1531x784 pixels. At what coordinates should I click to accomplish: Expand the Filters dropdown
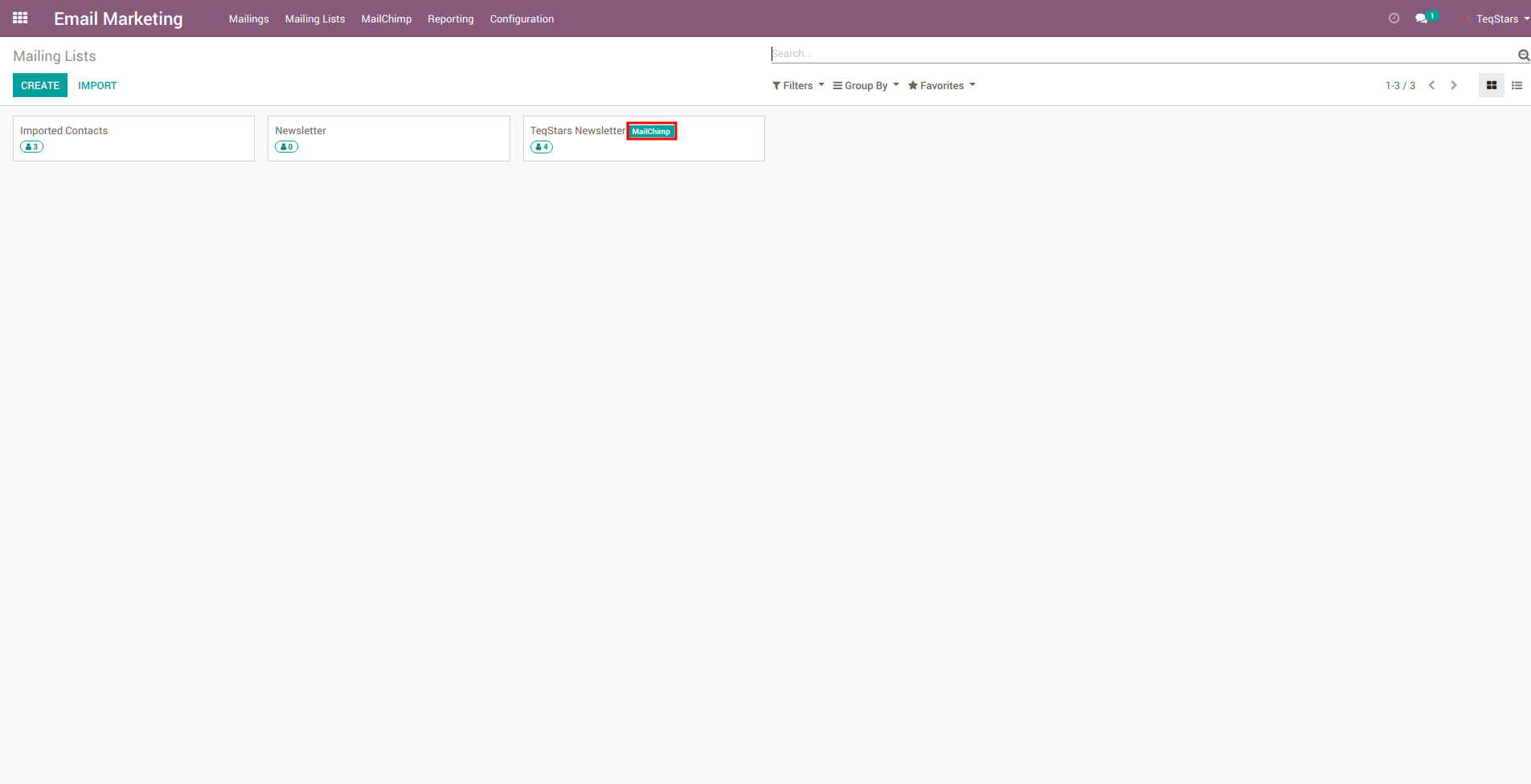tap(798, 86)
